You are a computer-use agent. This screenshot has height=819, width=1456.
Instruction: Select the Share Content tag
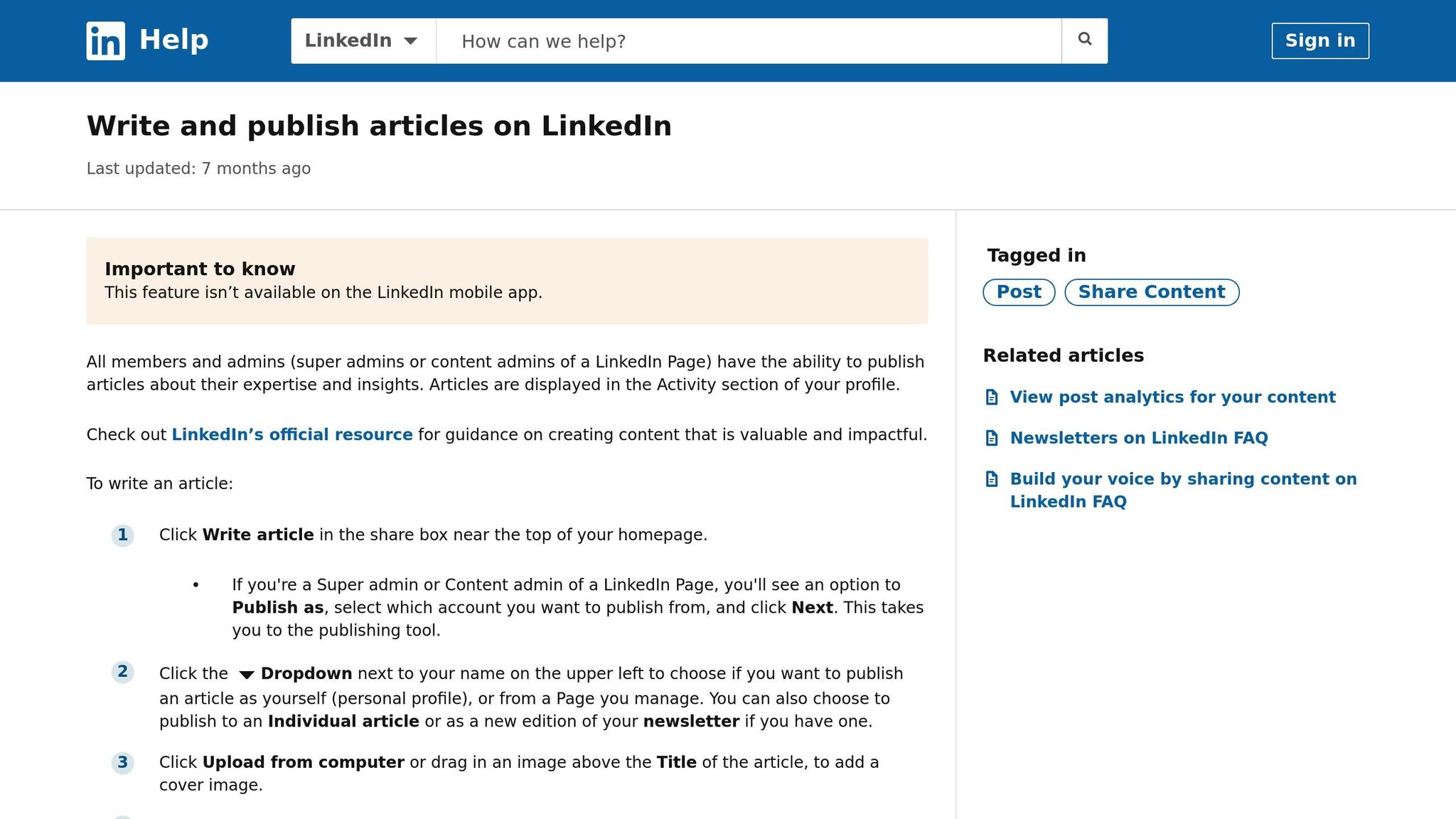coord(1152,291)
